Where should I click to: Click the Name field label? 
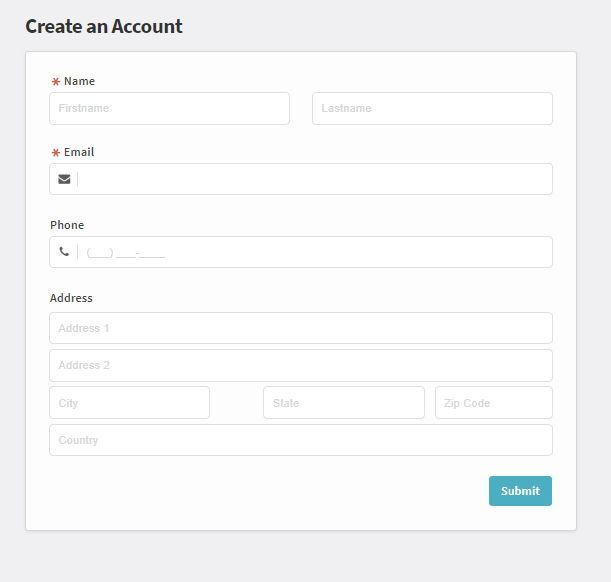coord(79,81)
